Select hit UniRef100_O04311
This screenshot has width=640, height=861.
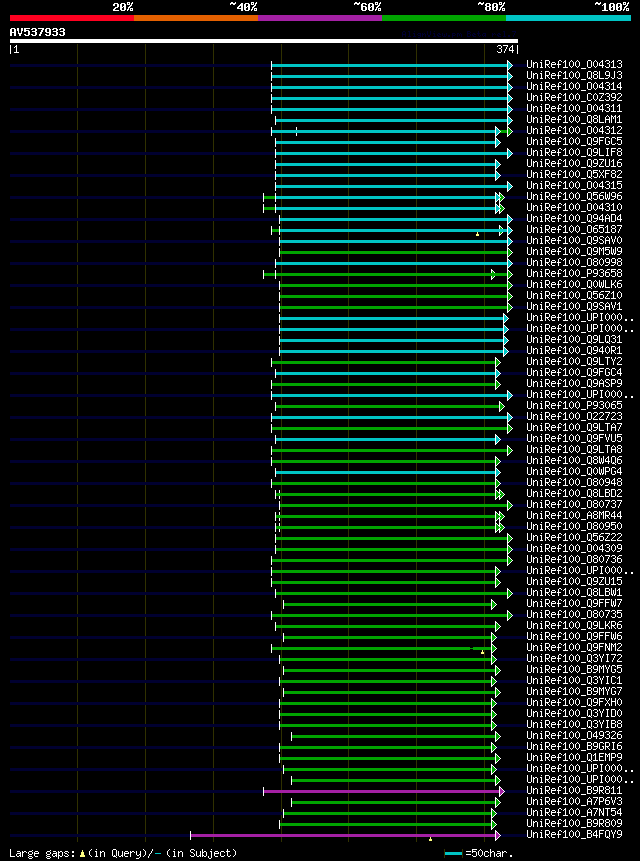pyautogui.click(x=574, y=109)
